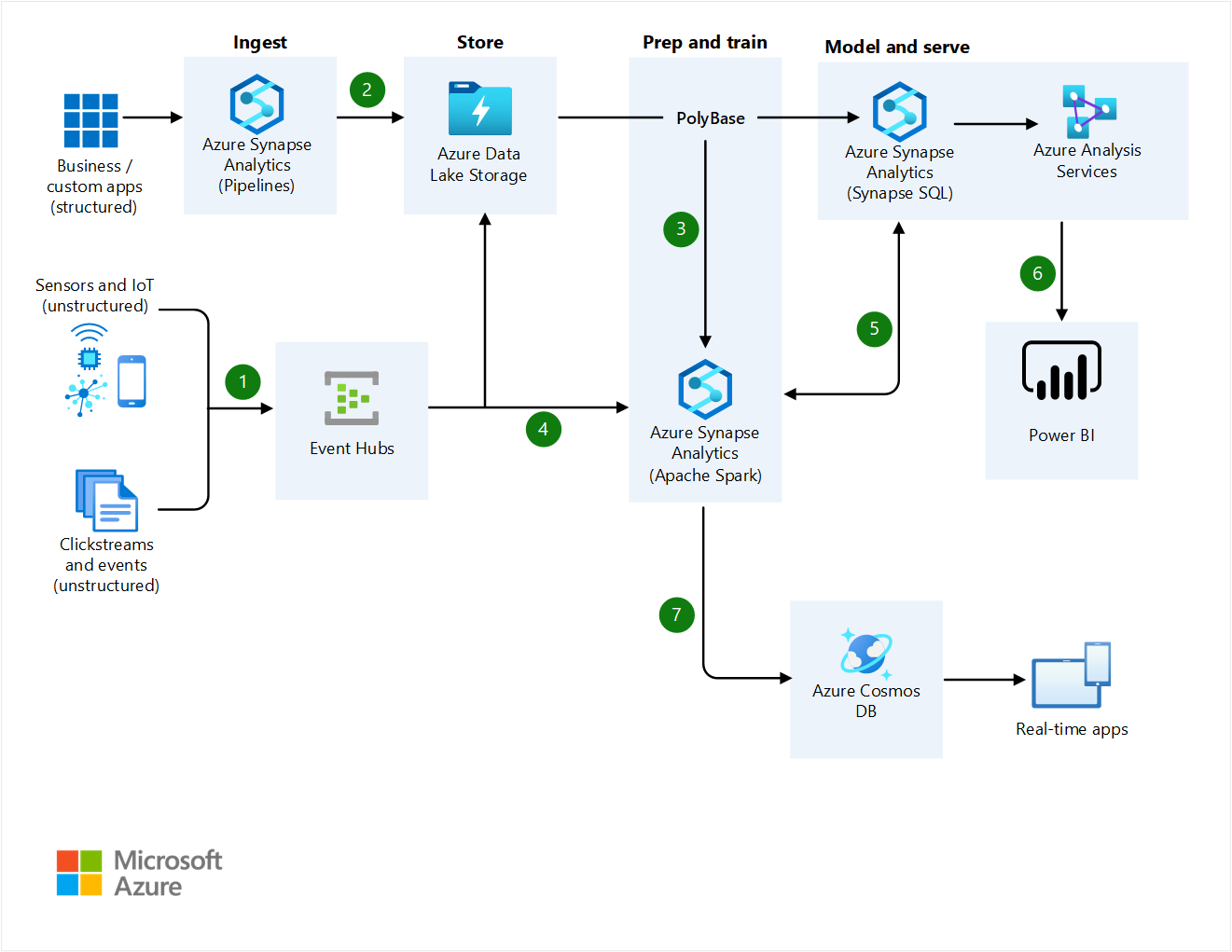Click the "Azure Data Lake Storage" label
The height and width of the screenshot is (952, 1232).
click(x=478, y=164)
